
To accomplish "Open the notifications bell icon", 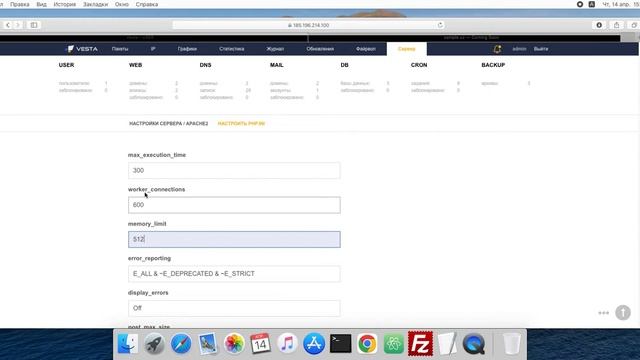I will (x=497, y=49).
